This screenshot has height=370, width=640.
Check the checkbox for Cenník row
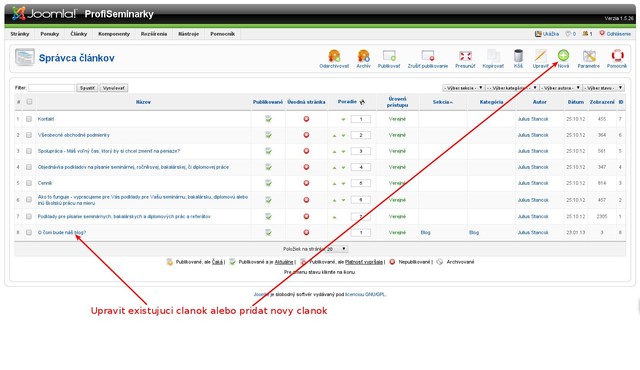tap(29, 183)
